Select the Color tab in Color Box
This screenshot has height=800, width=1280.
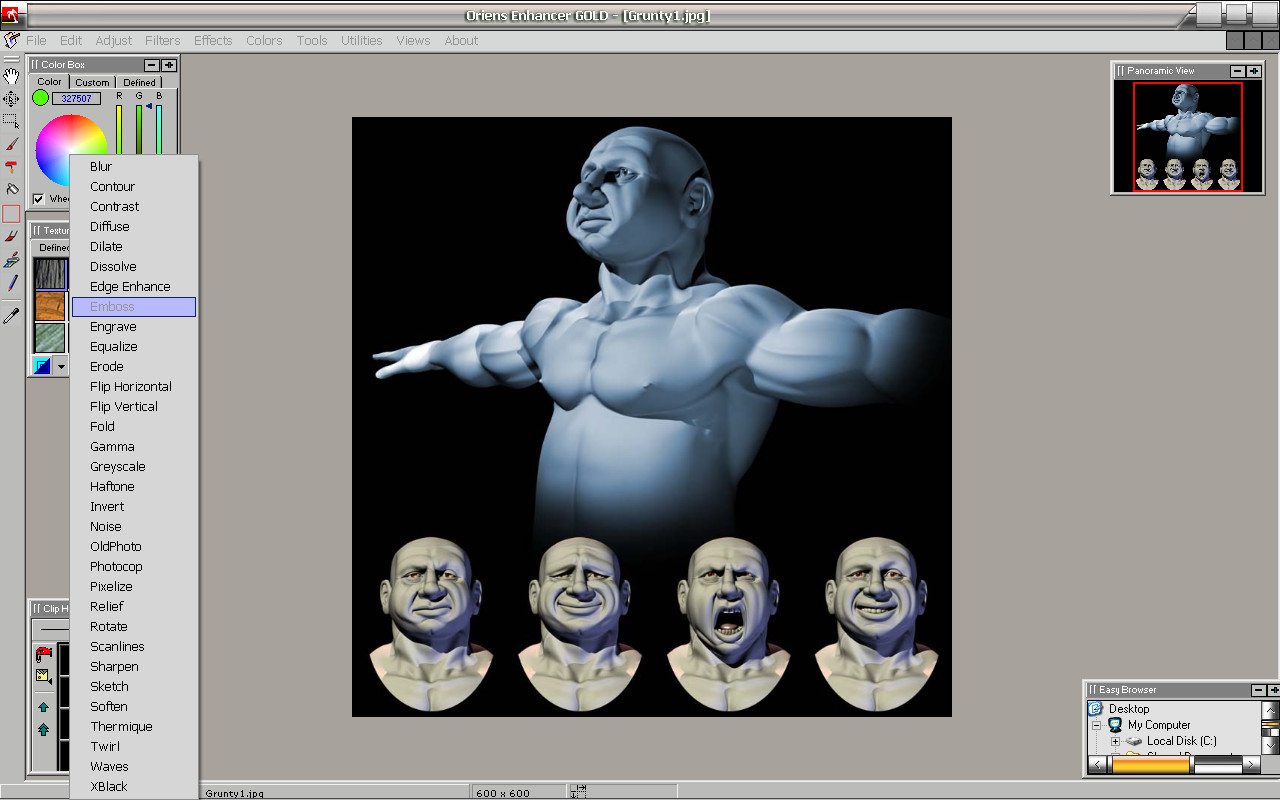[50, 82]
